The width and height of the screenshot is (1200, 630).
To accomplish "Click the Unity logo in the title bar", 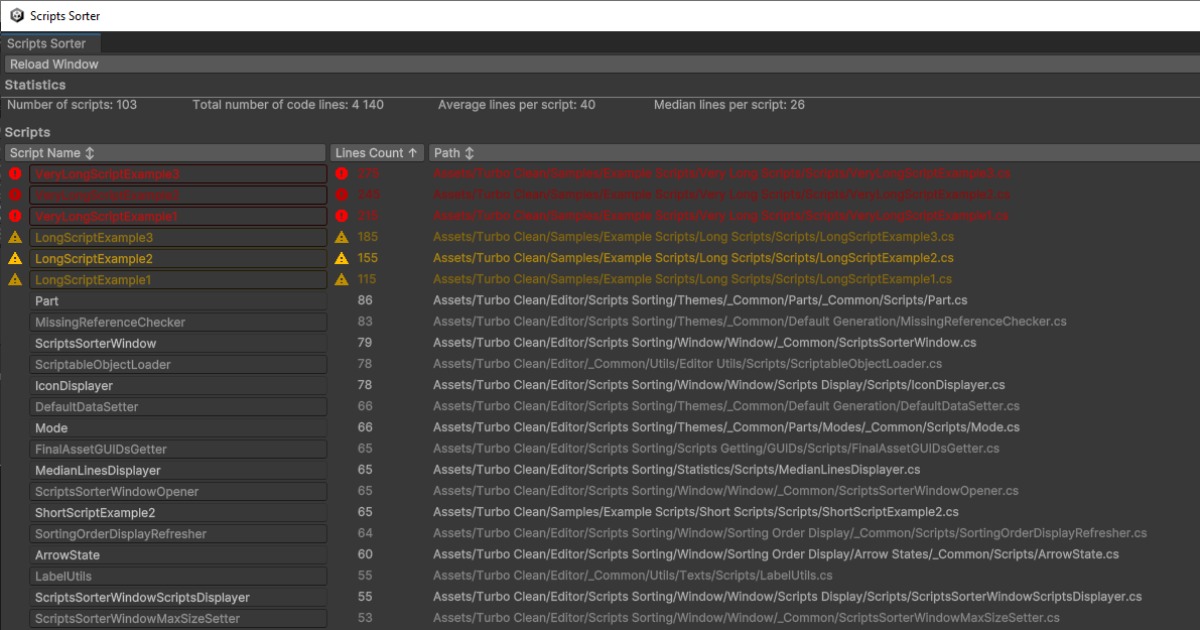I will tap(17, 16).
